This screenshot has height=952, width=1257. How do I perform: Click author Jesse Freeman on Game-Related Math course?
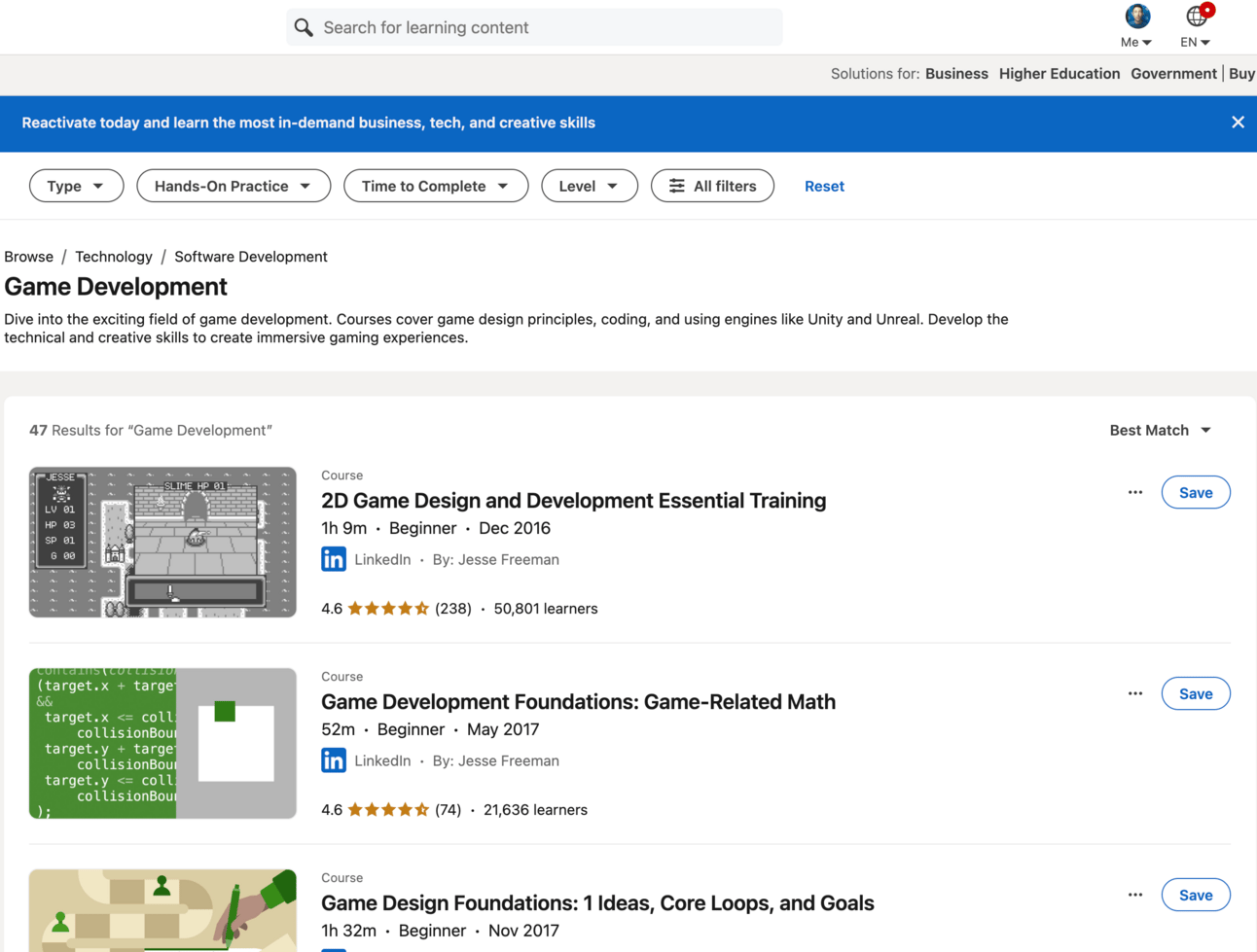tap(496, 760)
